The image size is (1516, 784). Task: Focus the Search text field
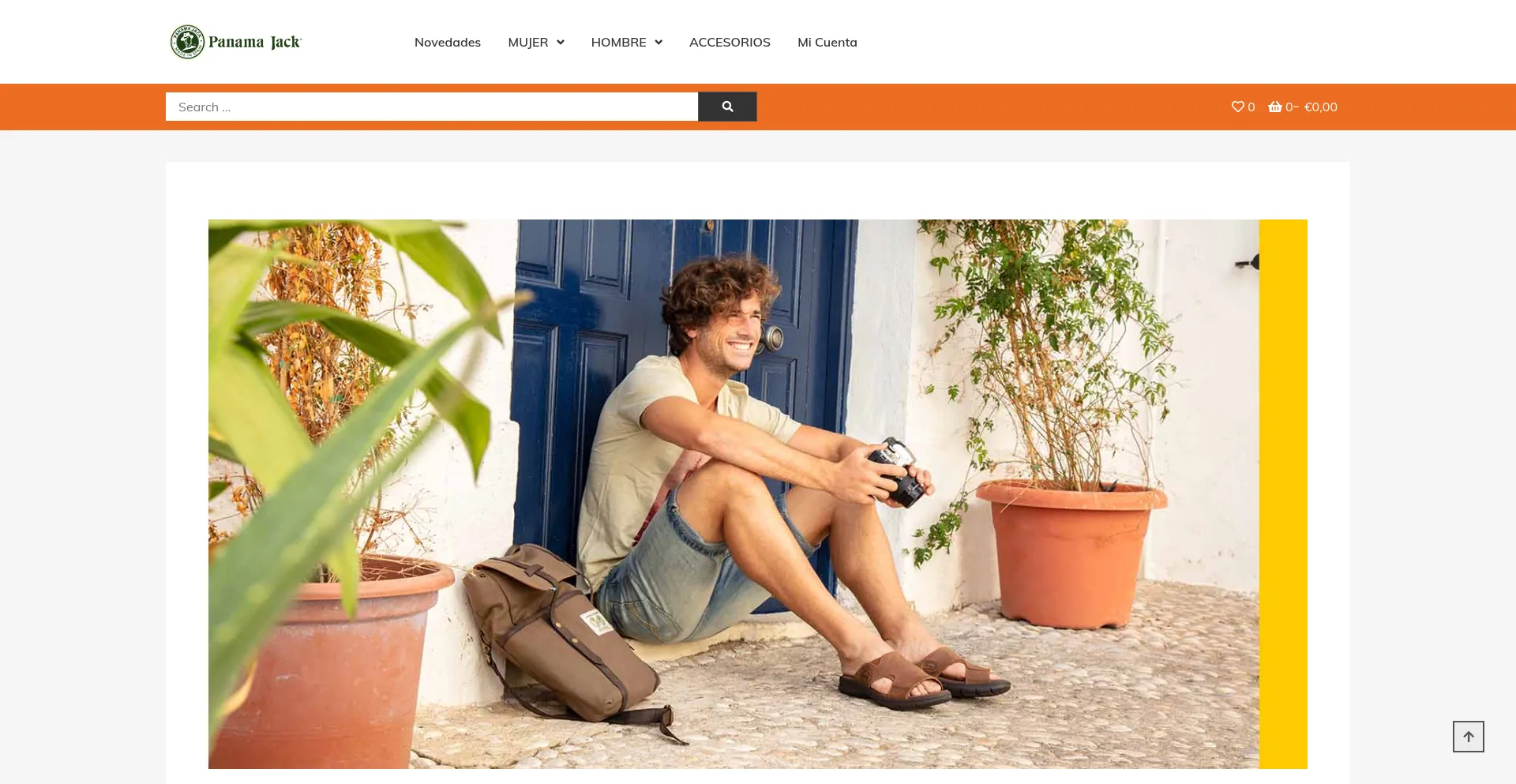click(432, 107)
